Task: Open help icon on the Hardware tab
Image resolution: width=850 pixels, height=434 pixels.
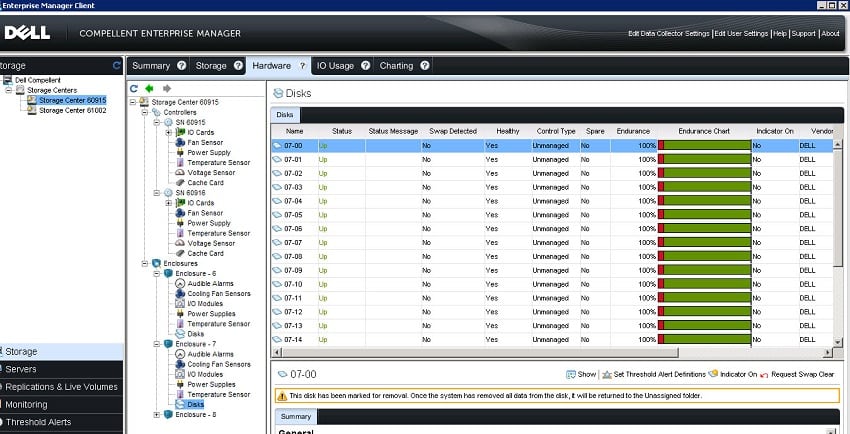Action: click(302, 66)
